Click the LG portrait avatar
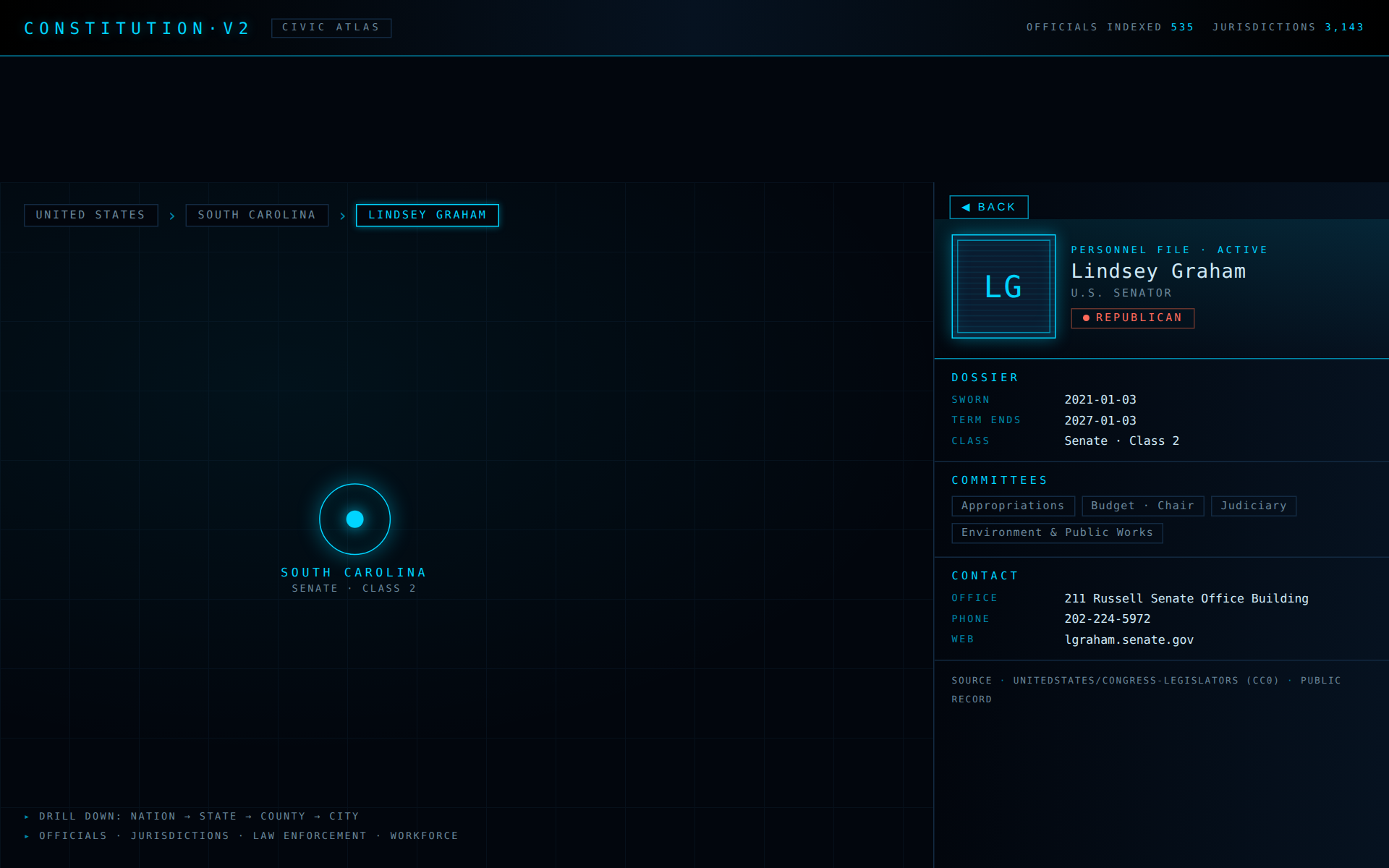 click(x=1003, y=286)
